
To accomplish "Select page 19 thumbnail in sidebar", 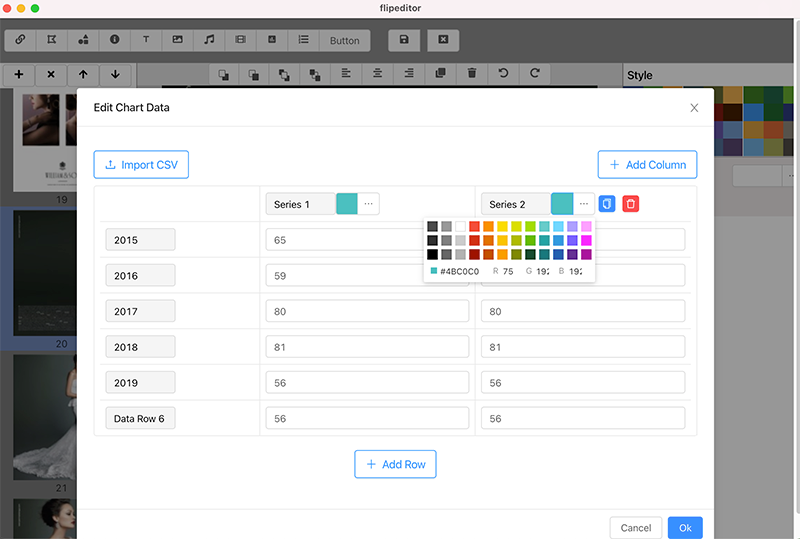I will coord(45,142).
